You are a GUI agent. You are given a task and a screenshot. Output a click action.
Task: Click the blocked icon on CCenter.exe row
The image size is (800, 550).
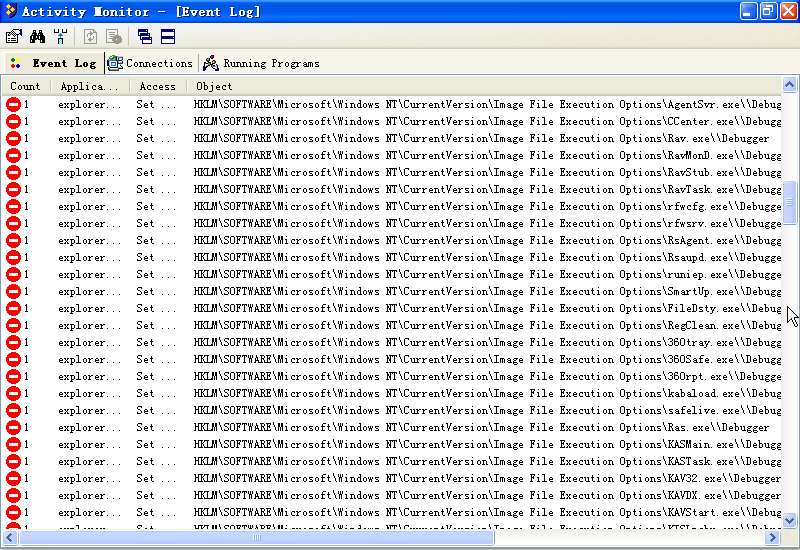point(13,121)
